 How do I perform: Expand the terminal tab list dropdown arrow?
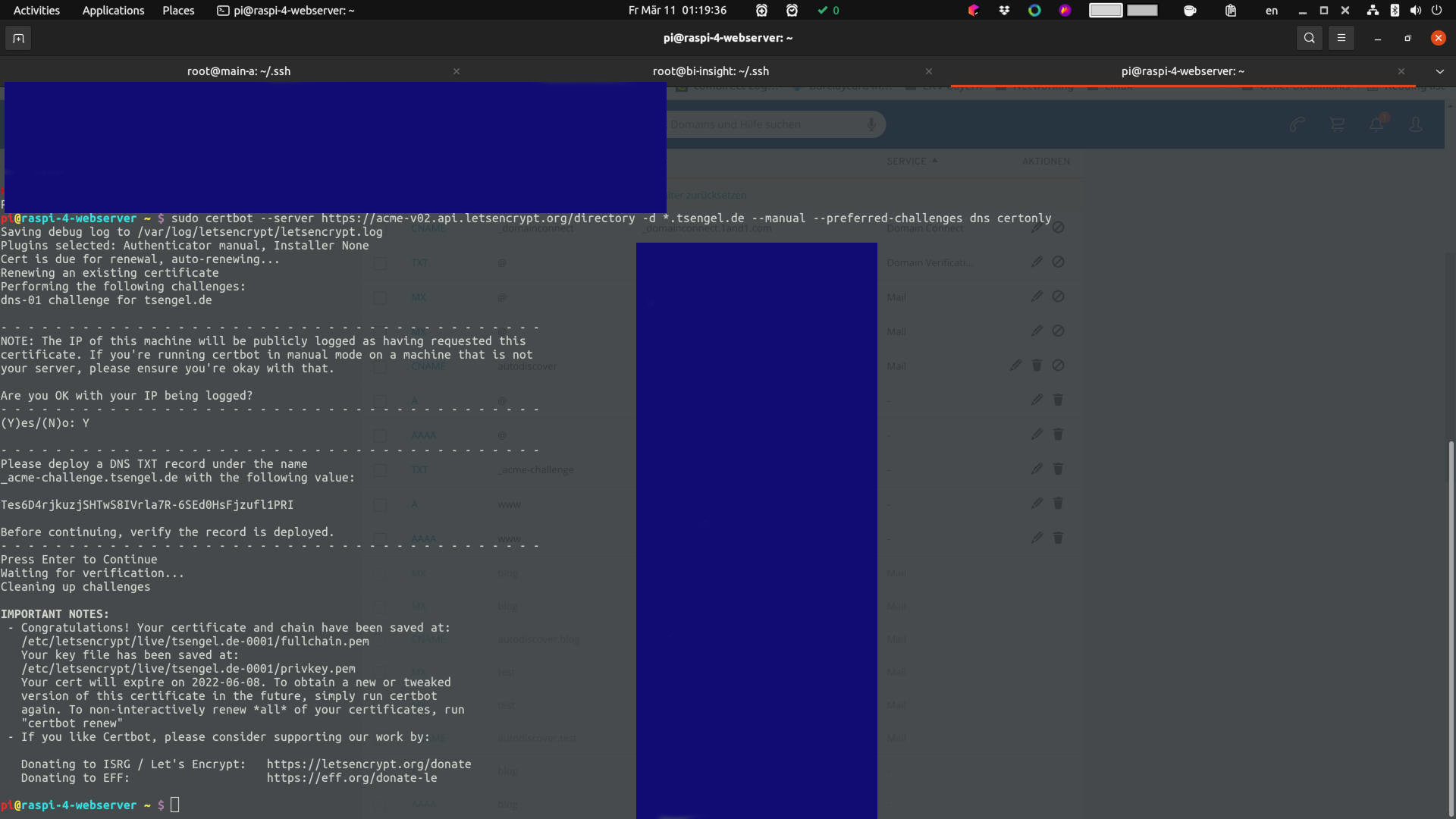tap(1439, 71)
